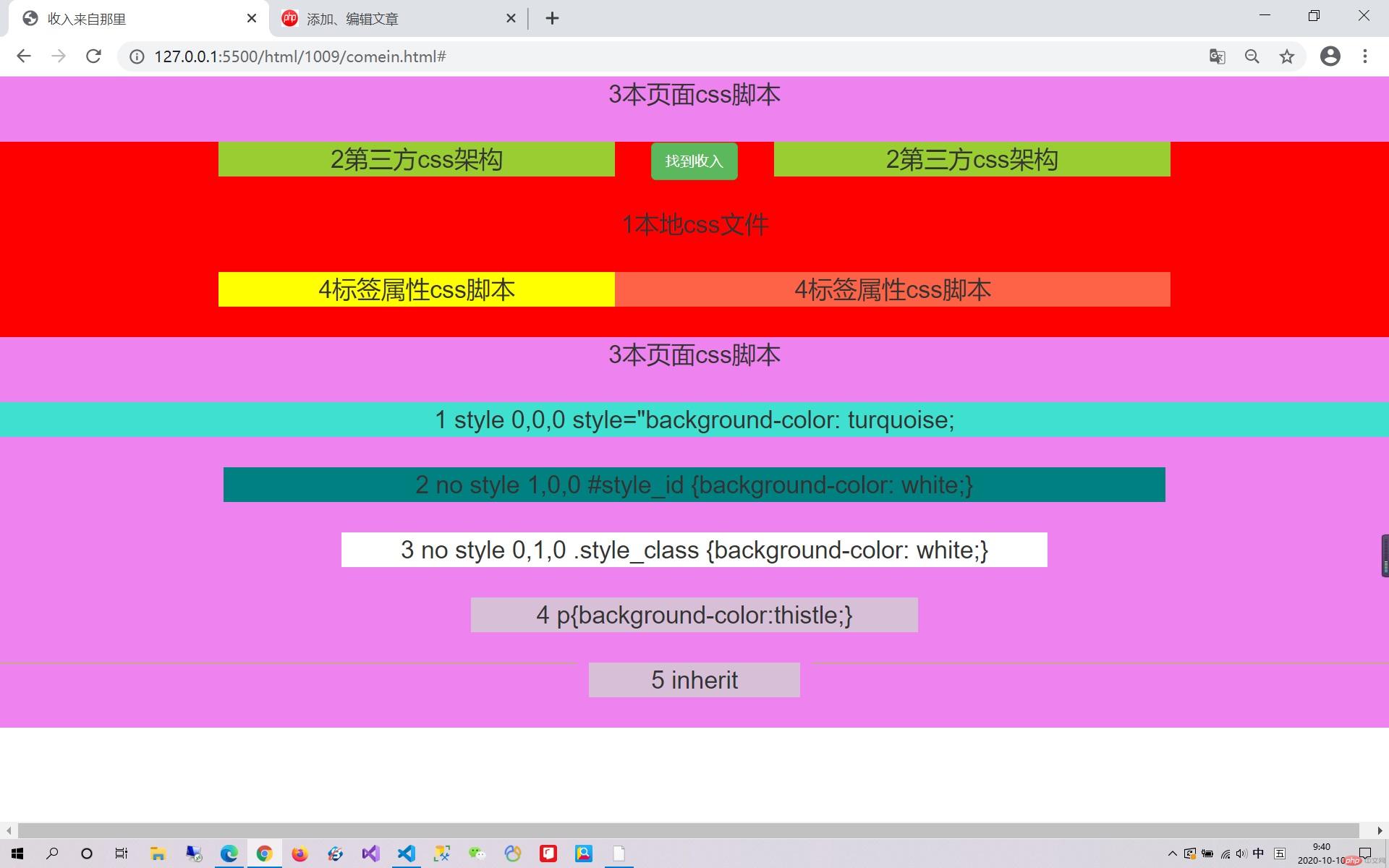Click the turquoise '1 style 0,0,0' bar
This screenshot has height=868, width=1389.
(x=694, y=420)
